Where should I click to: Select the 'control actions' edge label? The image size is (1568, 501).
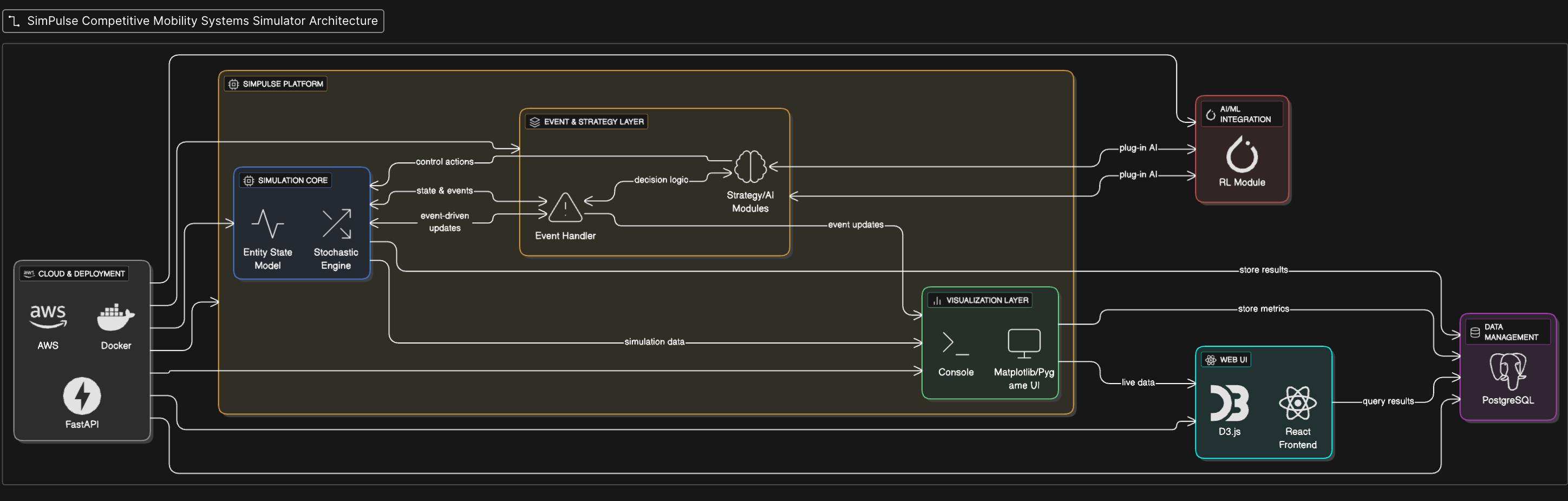point(445,162)
